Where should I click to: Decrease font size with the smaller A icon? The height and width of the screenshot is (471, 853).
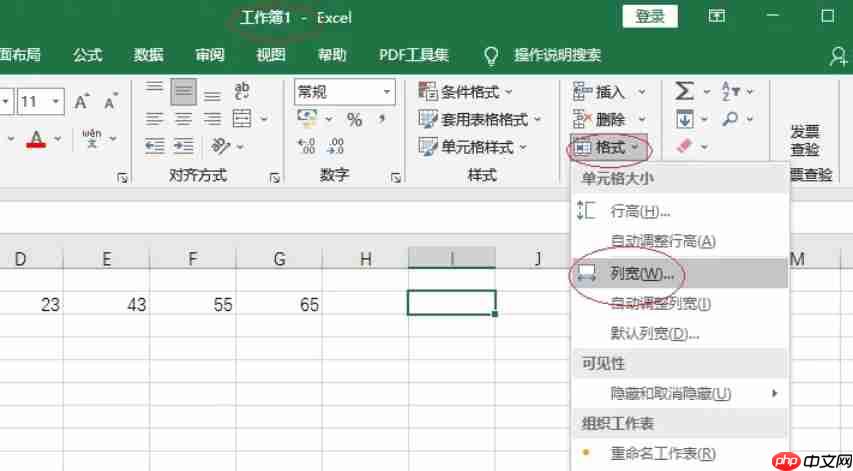click(111, 102)
